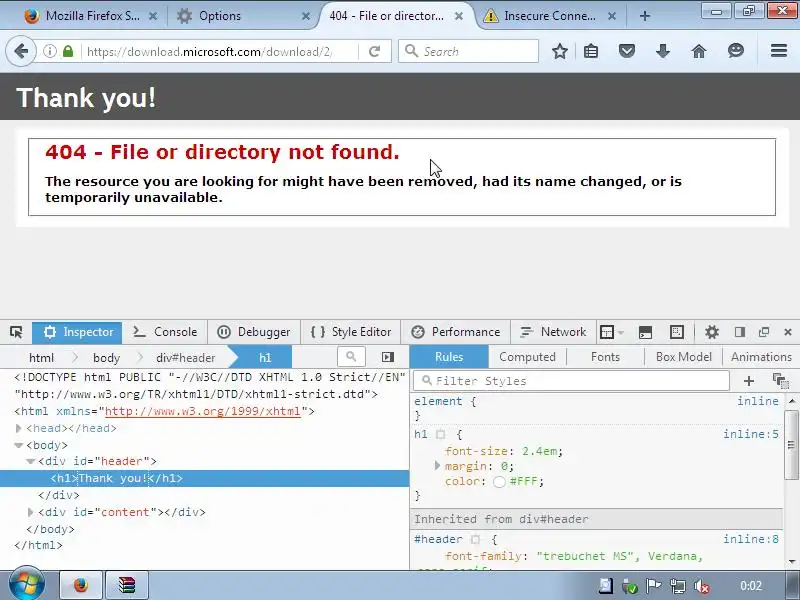800x600 pixels.
Task: Switch to the Insecure Conne... tab
Action: pyautogui.click(x=549, y=16)
